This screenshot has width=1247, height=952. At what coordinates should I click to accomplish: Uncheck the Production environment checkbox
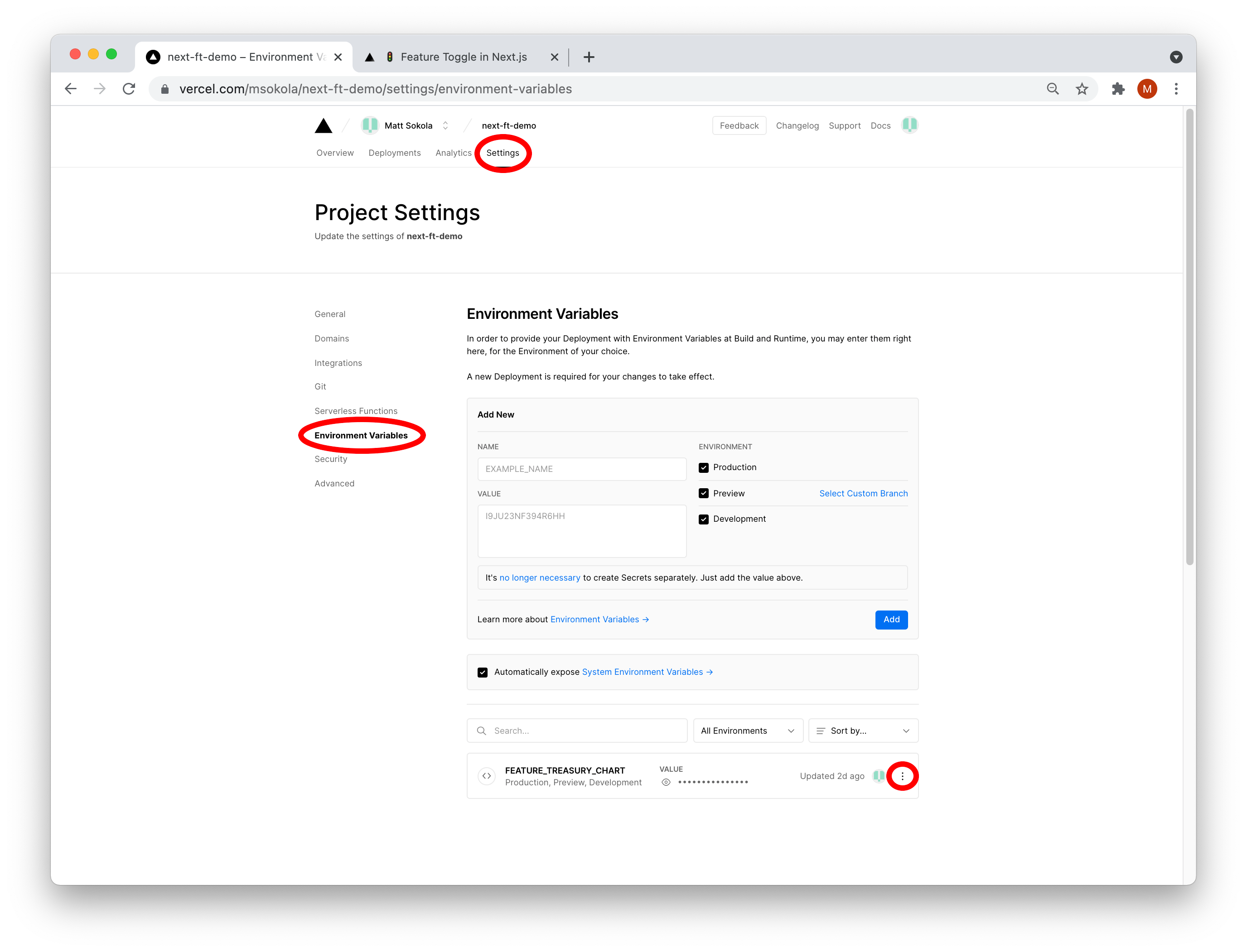(x=703, y=467)
